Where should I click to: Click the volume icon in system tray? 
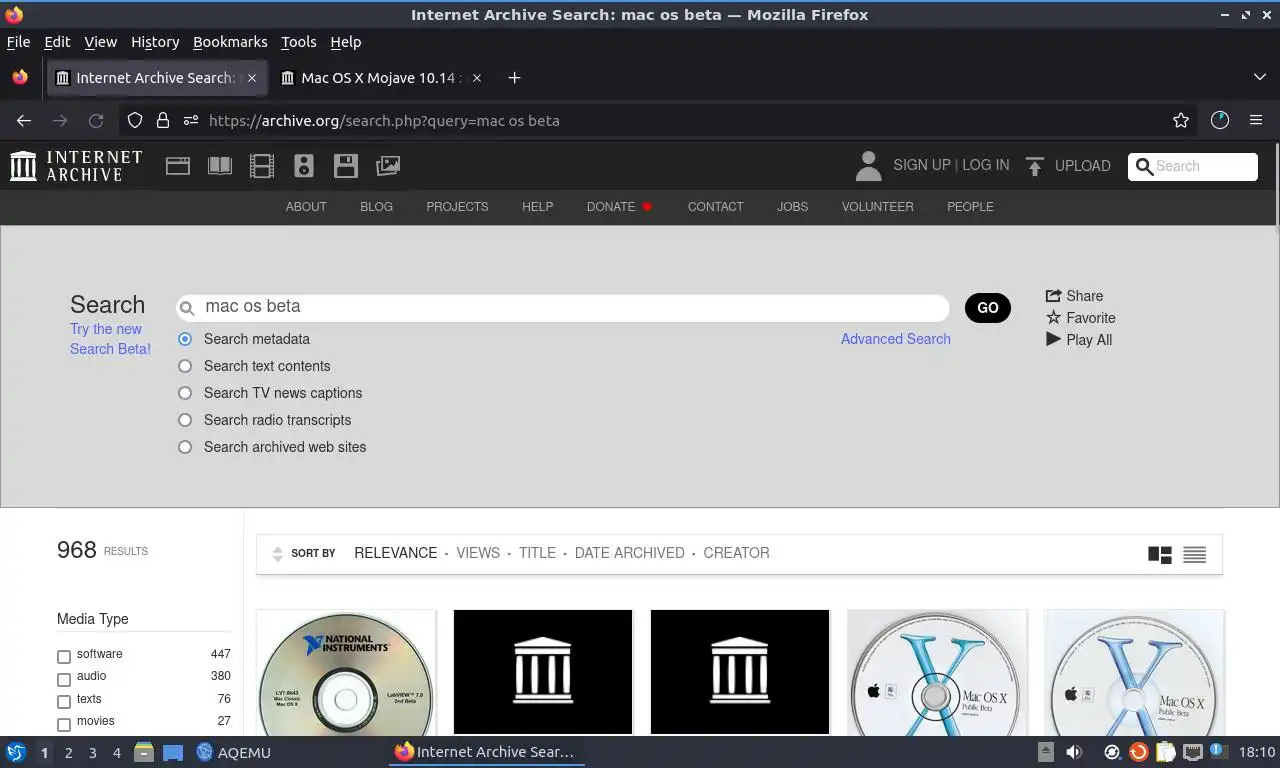(1074, 752)
